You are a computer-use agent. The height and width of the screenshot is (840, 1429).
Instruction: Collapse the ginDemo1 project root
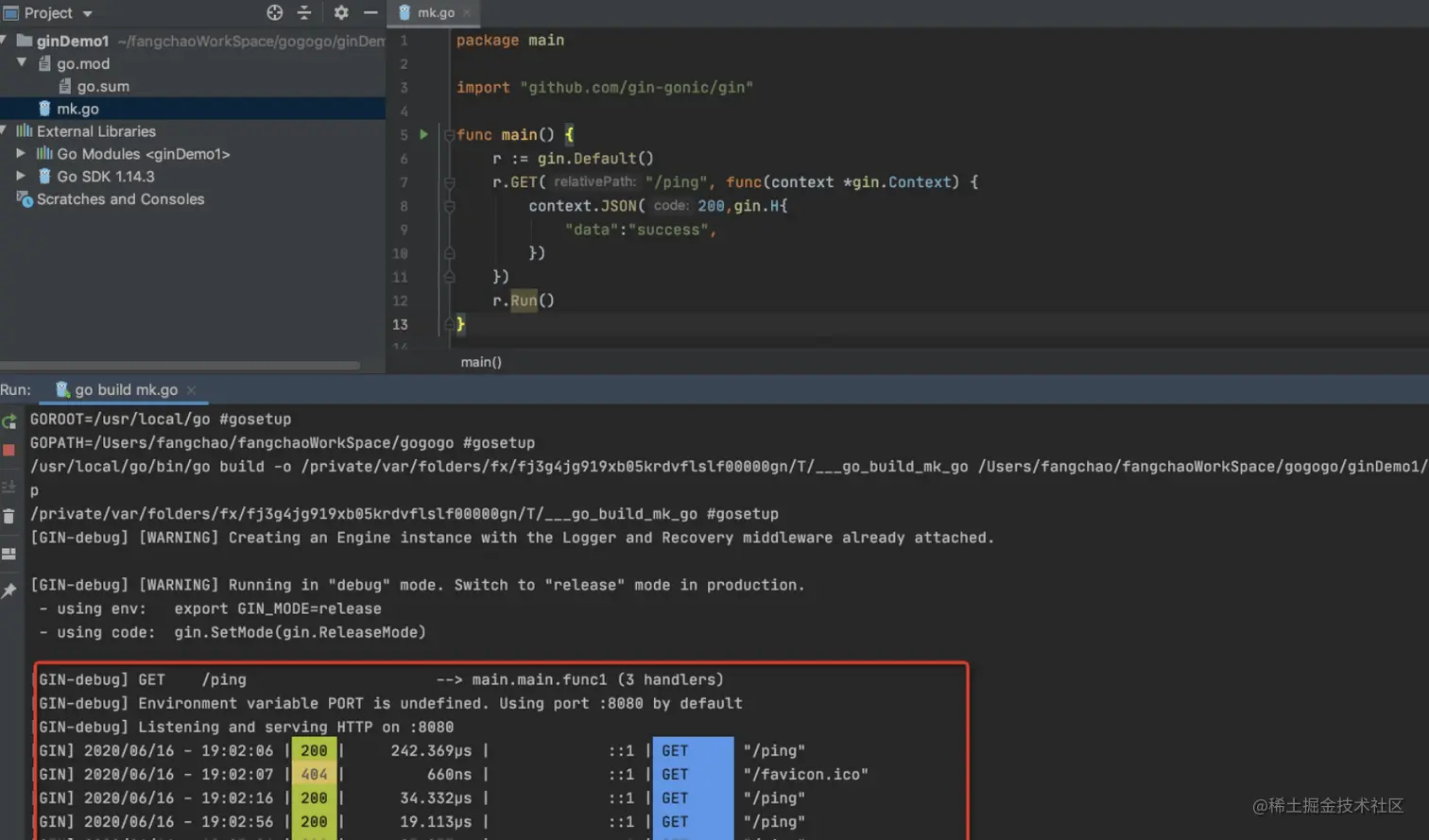(5, 40)
